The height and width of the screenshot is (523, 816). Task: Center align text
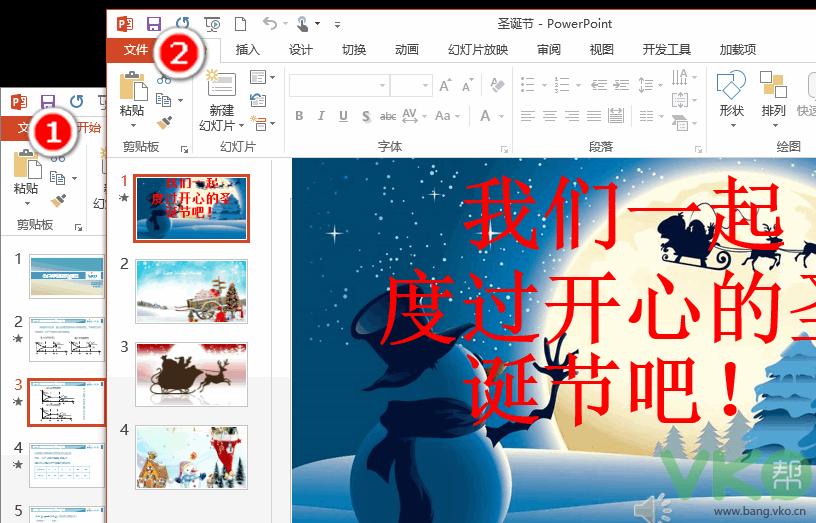[550, 116]
